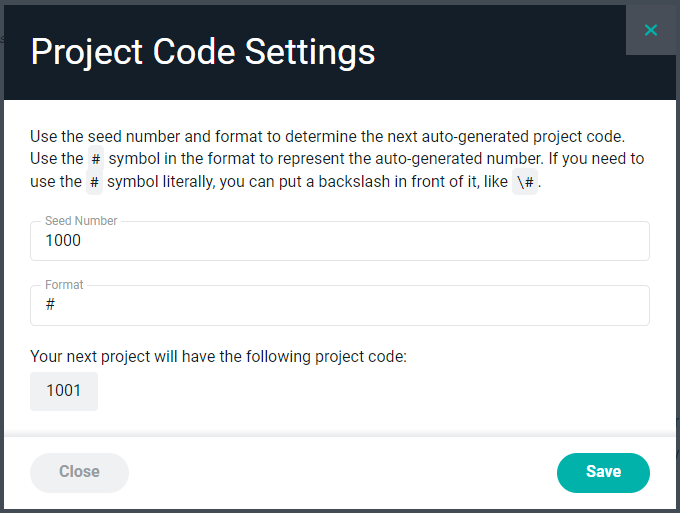Focus the Seed Number input field
The image size is (680, 513).
click(340, 241)
